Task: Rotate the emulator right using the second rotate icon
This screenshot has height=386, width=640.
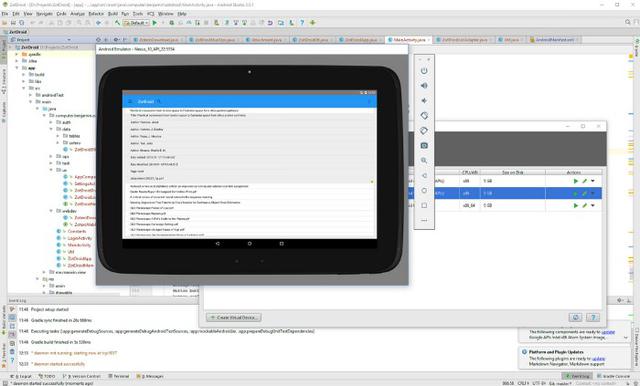Action: (424, 131)
